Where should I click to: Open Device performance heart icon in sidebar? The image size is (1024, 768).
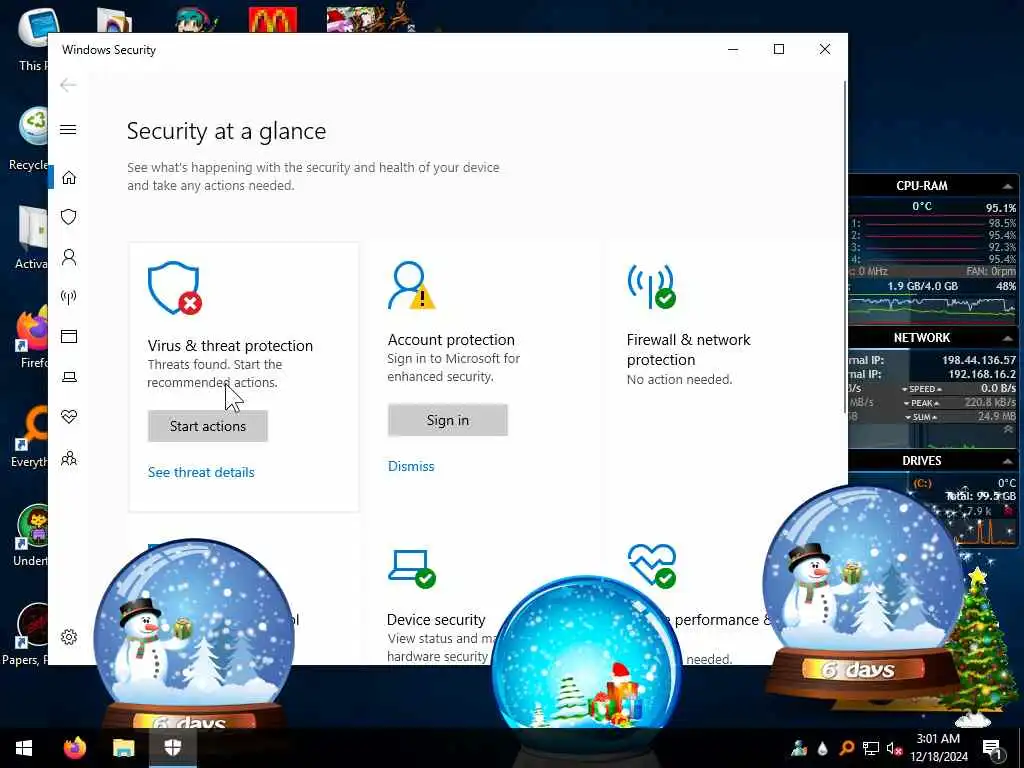(69, 417)
